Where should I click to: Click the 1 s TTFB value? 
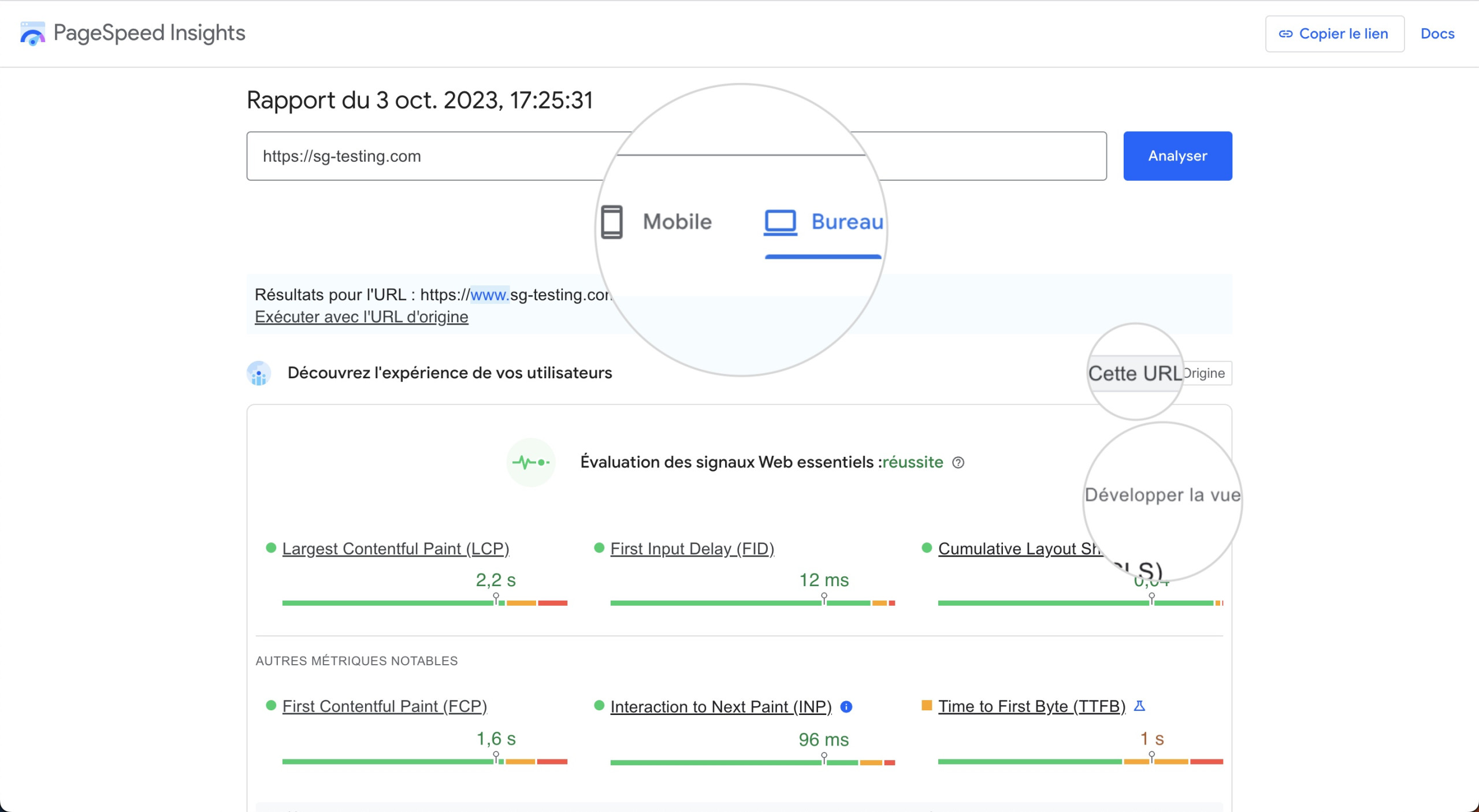[x=1152, y=739]
